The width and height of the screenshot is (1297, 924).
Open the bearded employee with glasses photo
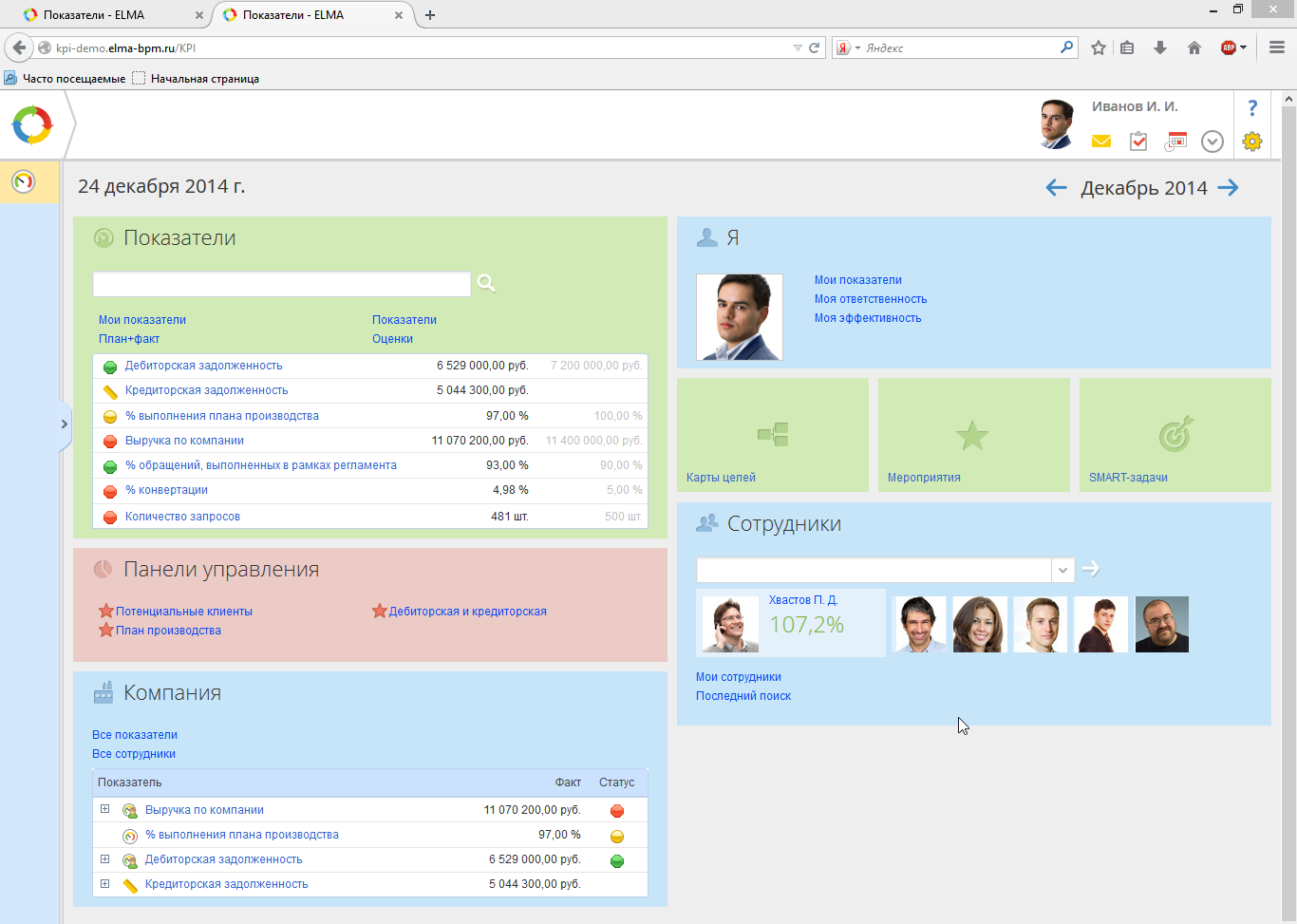coord(1162,624)
